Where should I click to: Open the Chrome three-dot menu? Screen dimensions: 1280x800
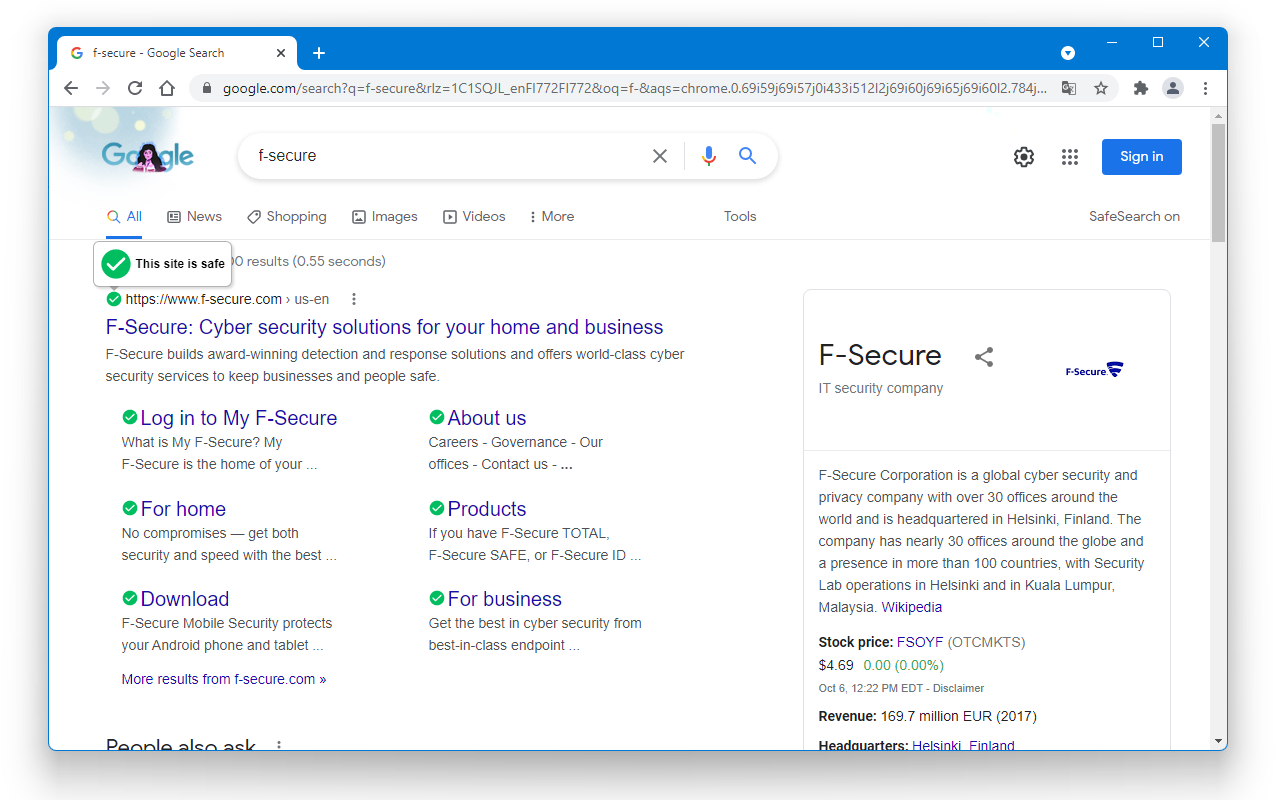pyautogui.click(x=1206, y=88)
